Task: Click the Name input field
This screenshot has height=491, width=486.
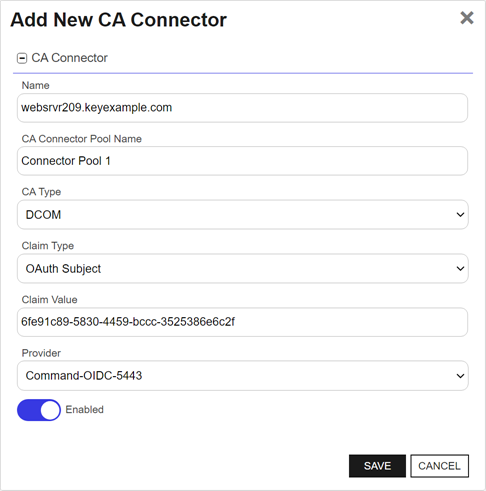Action: (x=242, y=108)
